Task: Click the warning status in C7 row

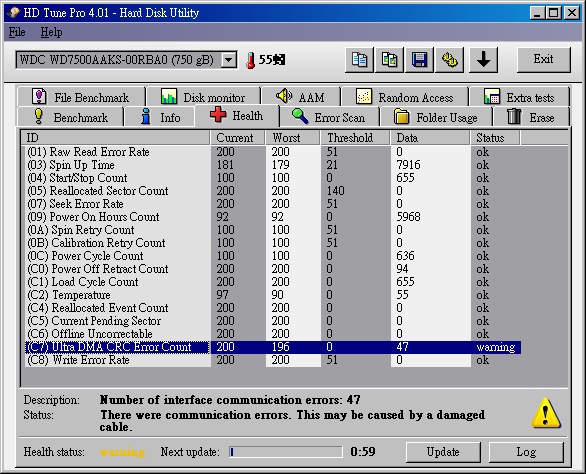Action: (x=496, y=347)
